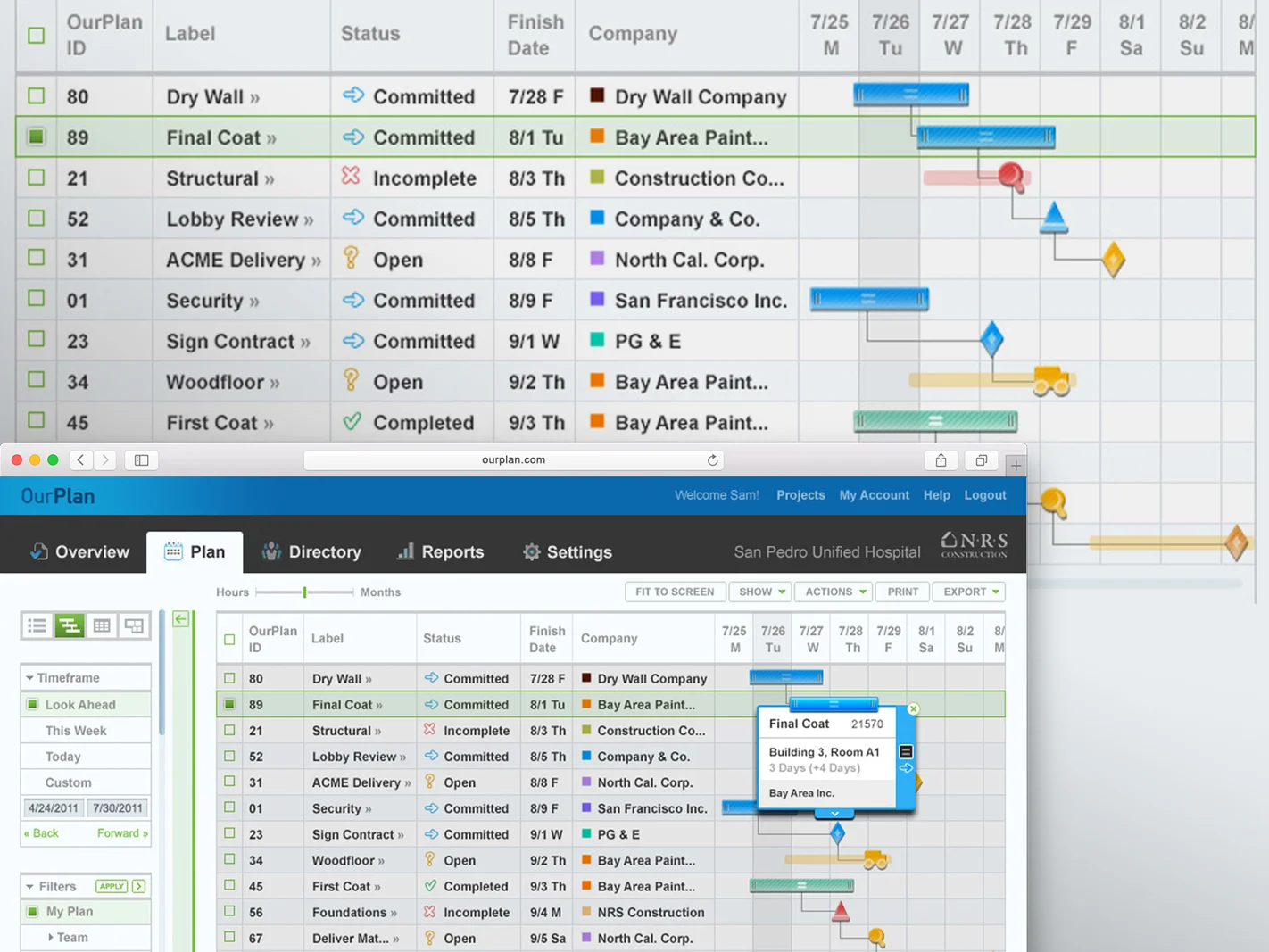1269x952 pixels.
Task: Click the notes icon in Final Coat popup
Action: coord(906,751)
